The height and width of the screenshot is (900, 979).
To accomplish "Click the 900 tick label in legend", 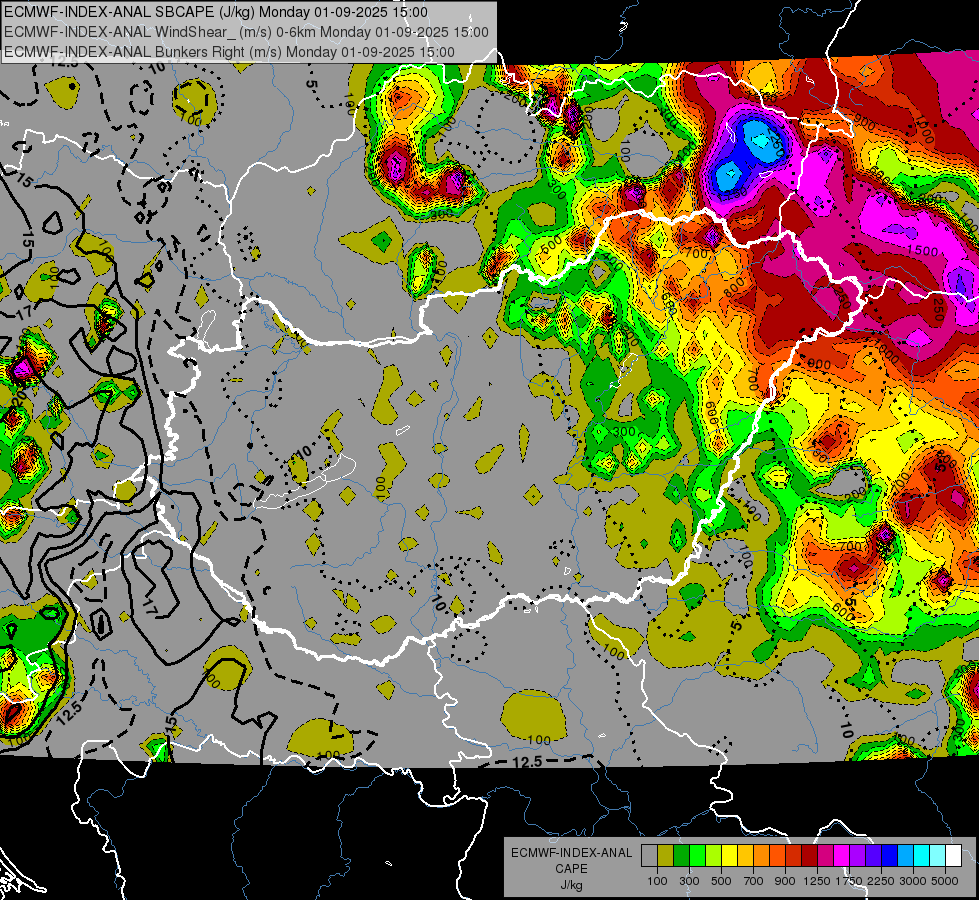I will point(785,881).
